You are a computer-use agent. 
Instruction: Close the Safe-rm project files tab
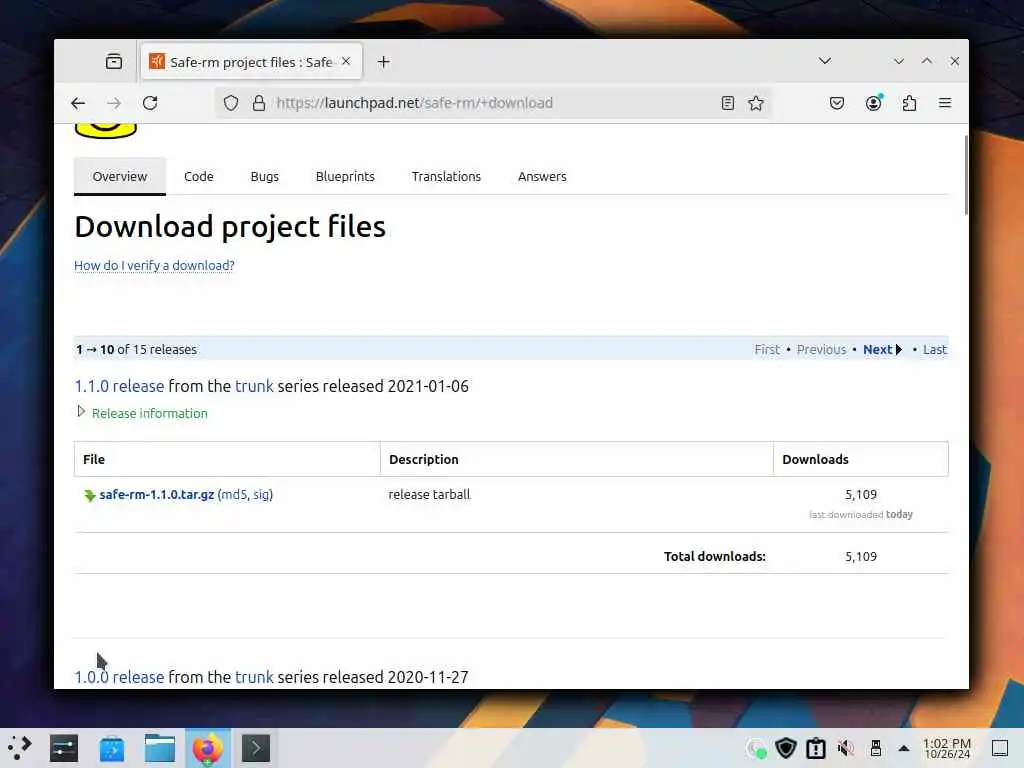click(x=346, y=61)
